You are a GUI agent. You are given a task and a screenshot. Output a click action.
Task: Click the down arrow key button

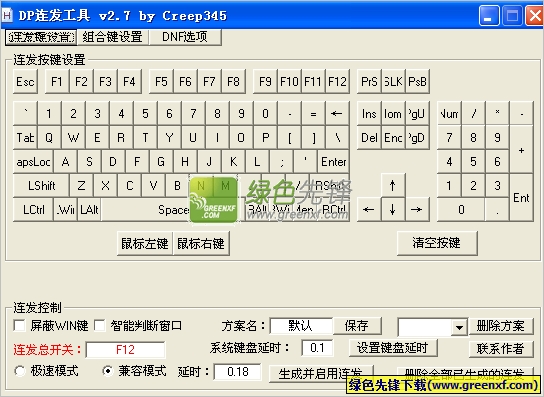click(x=393, y=209)
